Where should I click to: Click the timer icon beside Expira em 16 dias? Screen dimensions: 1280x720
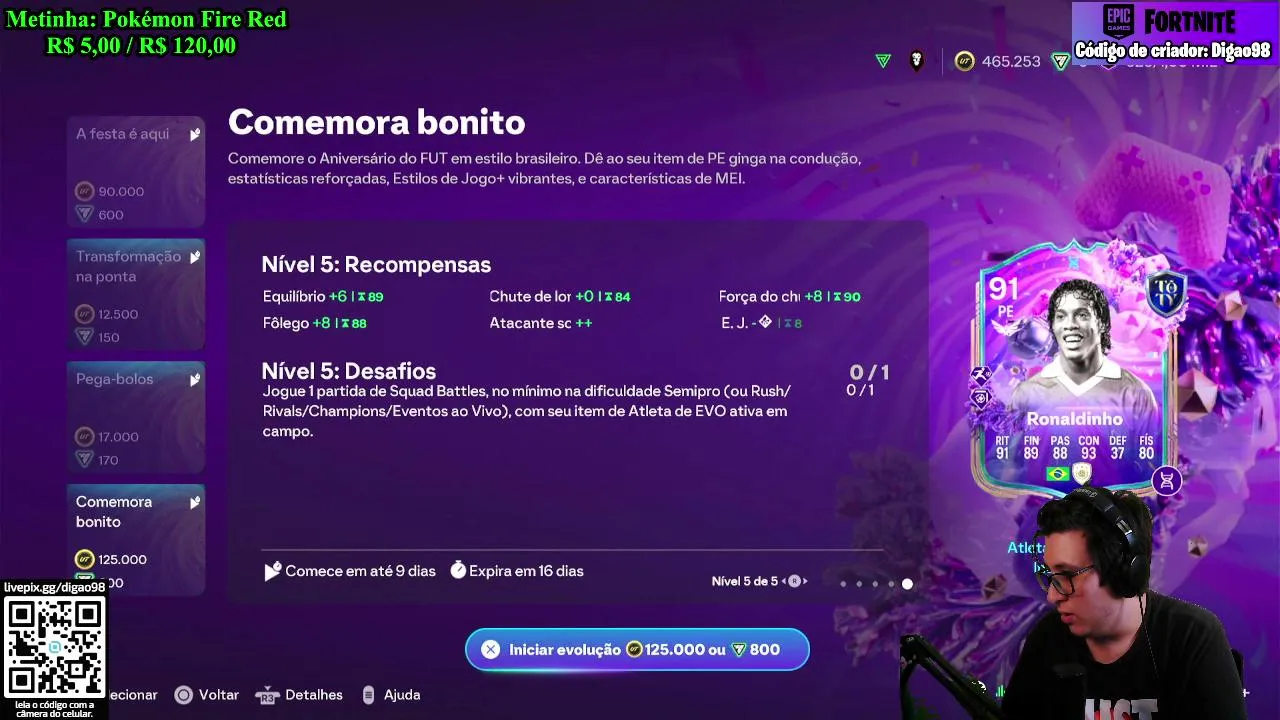[458, 570]
